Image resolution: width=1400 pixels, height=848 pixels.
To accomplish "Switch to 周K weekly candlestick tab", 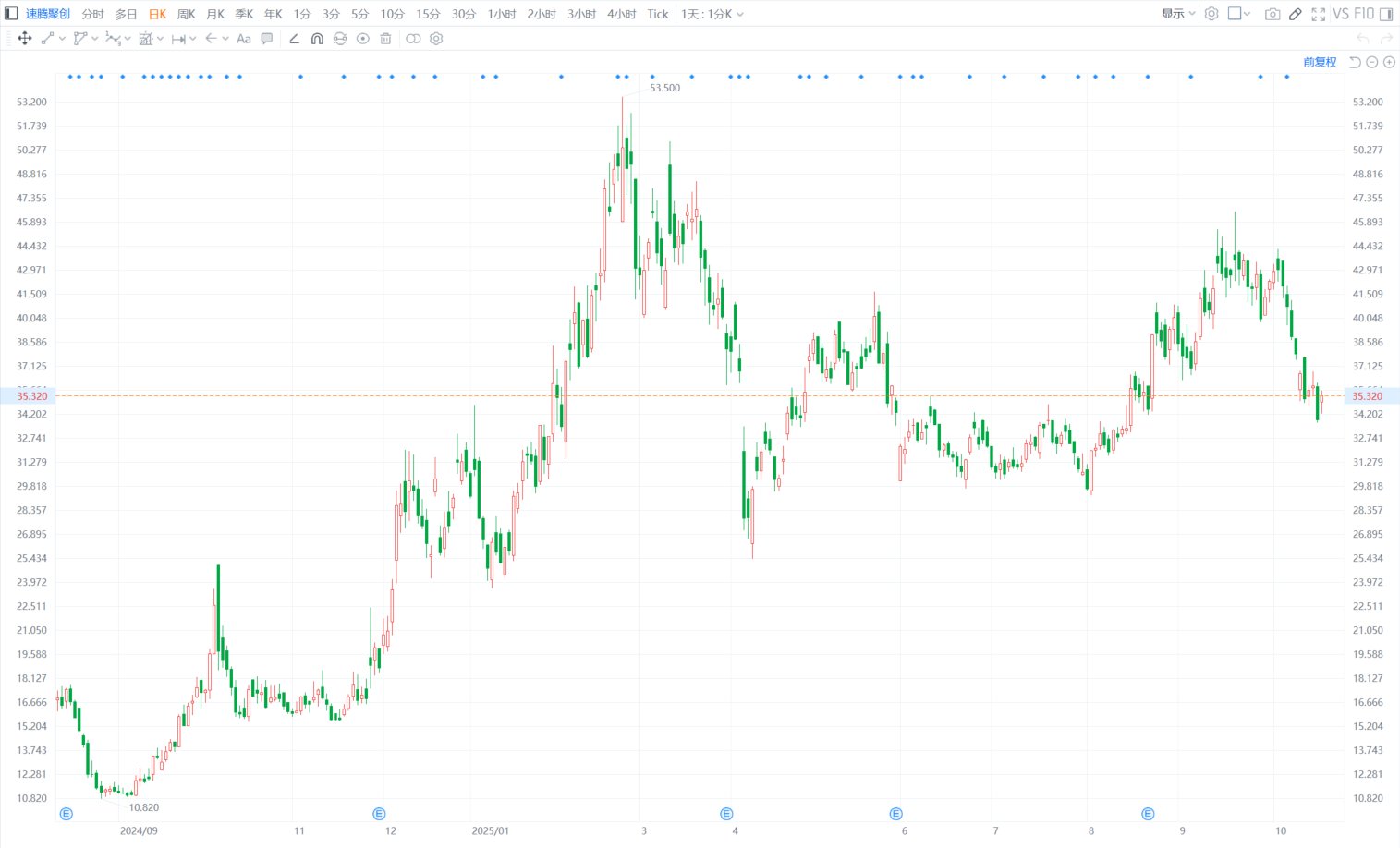I will [187, 14].
